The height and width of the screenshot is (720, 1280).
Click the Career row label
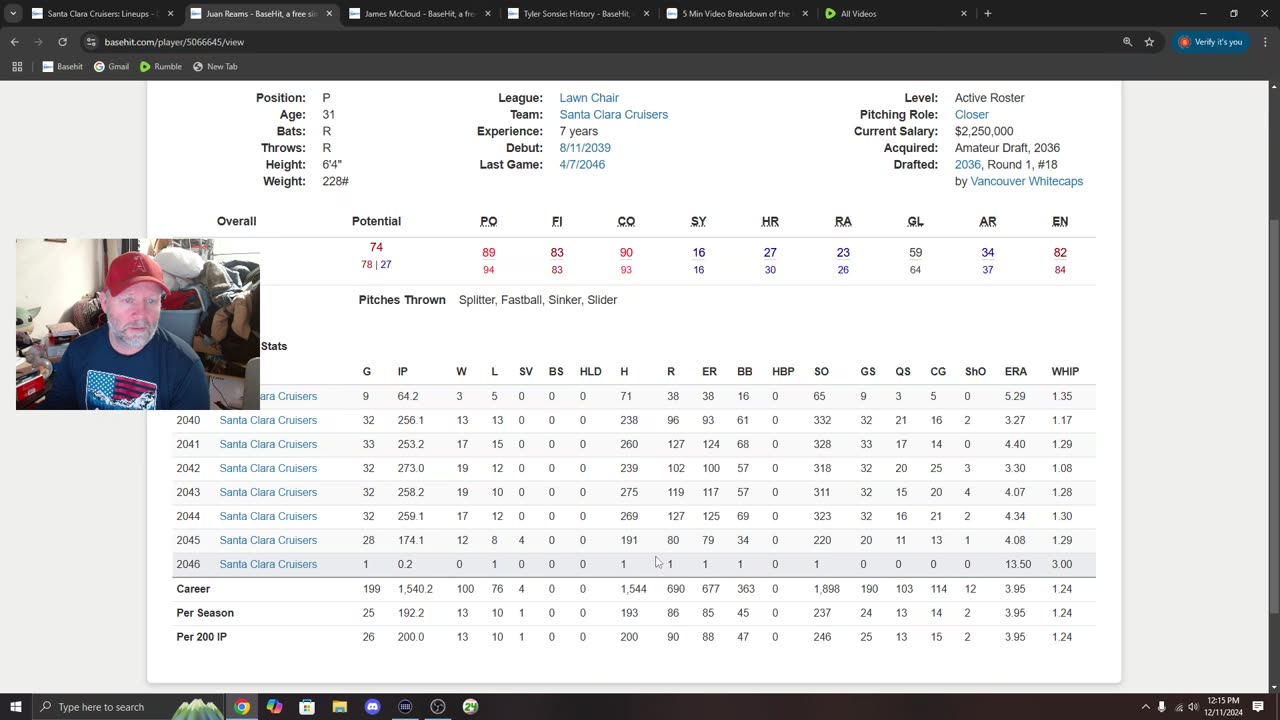(193, 589)
